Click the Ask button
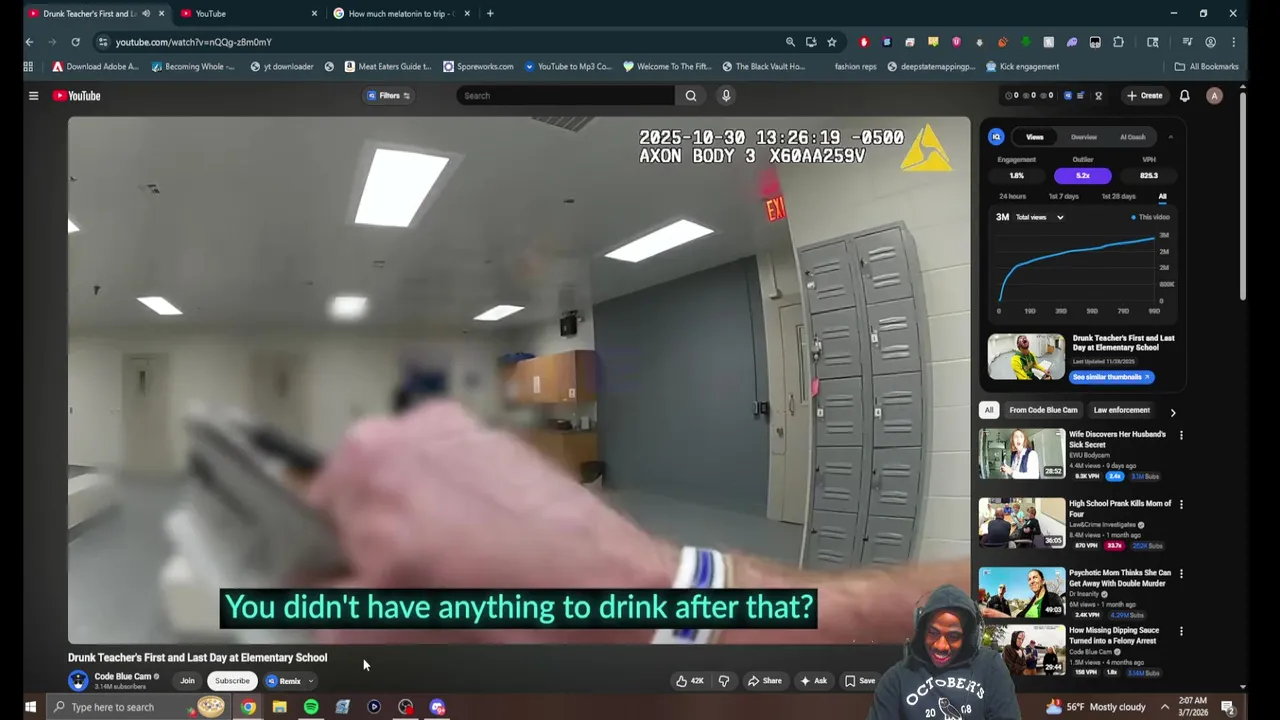1280x720 pixels. tap(813, 681)
